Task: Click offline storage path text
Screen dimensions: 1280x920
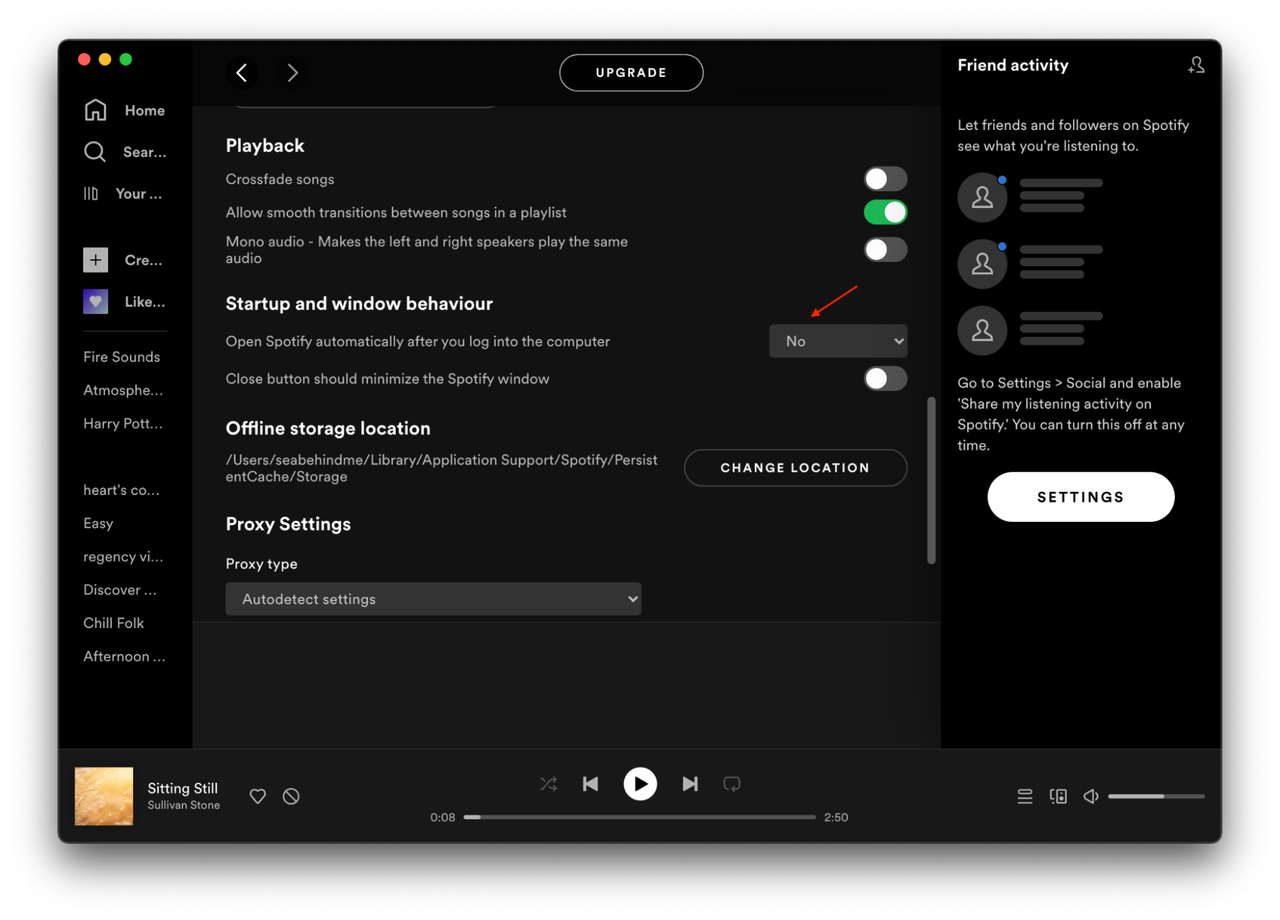Action: tap(441, 468)
